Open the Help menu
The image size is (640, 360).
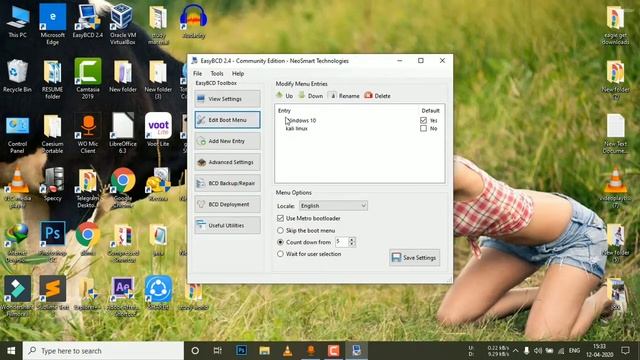click(238, 73)
